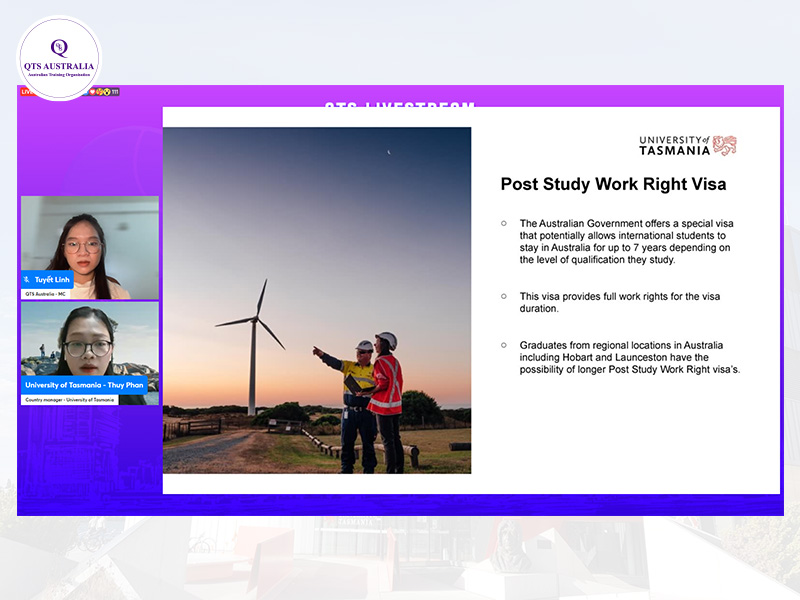Click the bullet about the Australian Government special visa
Viewport: 800px width, 600px height.
pos(626,241)
